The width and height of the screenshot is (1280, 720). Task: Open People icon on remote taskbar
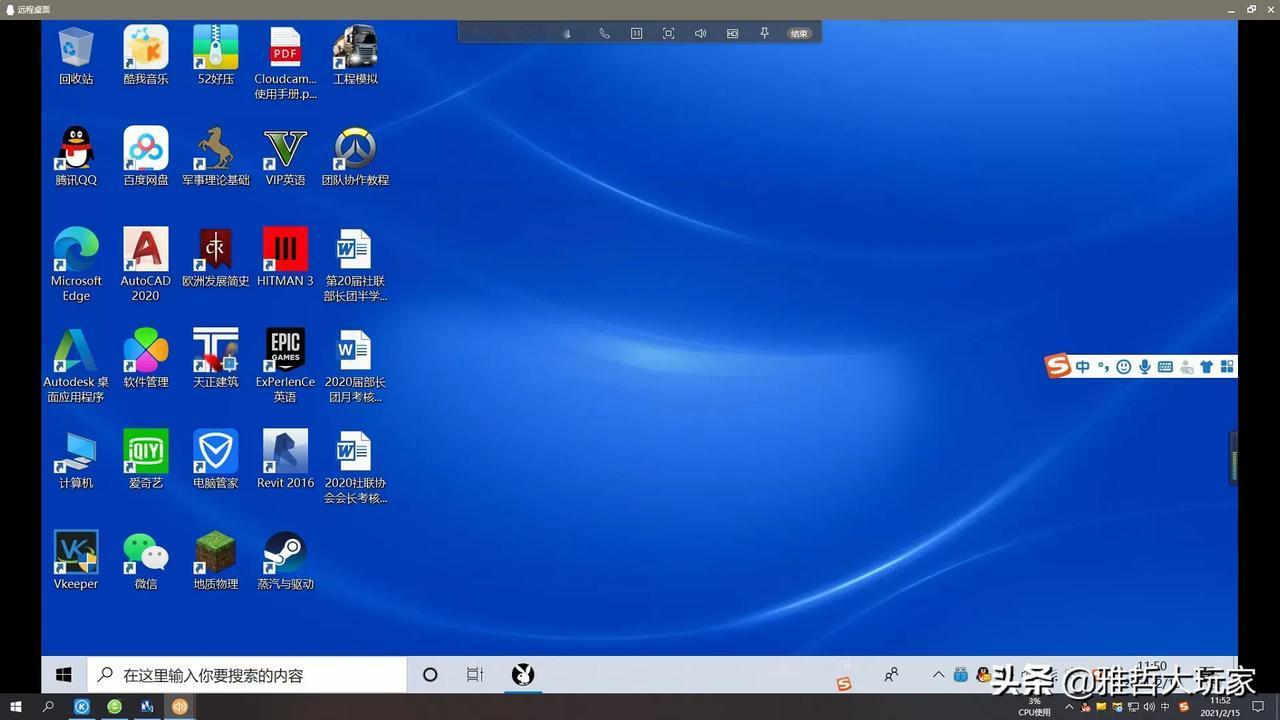(891, 675)
